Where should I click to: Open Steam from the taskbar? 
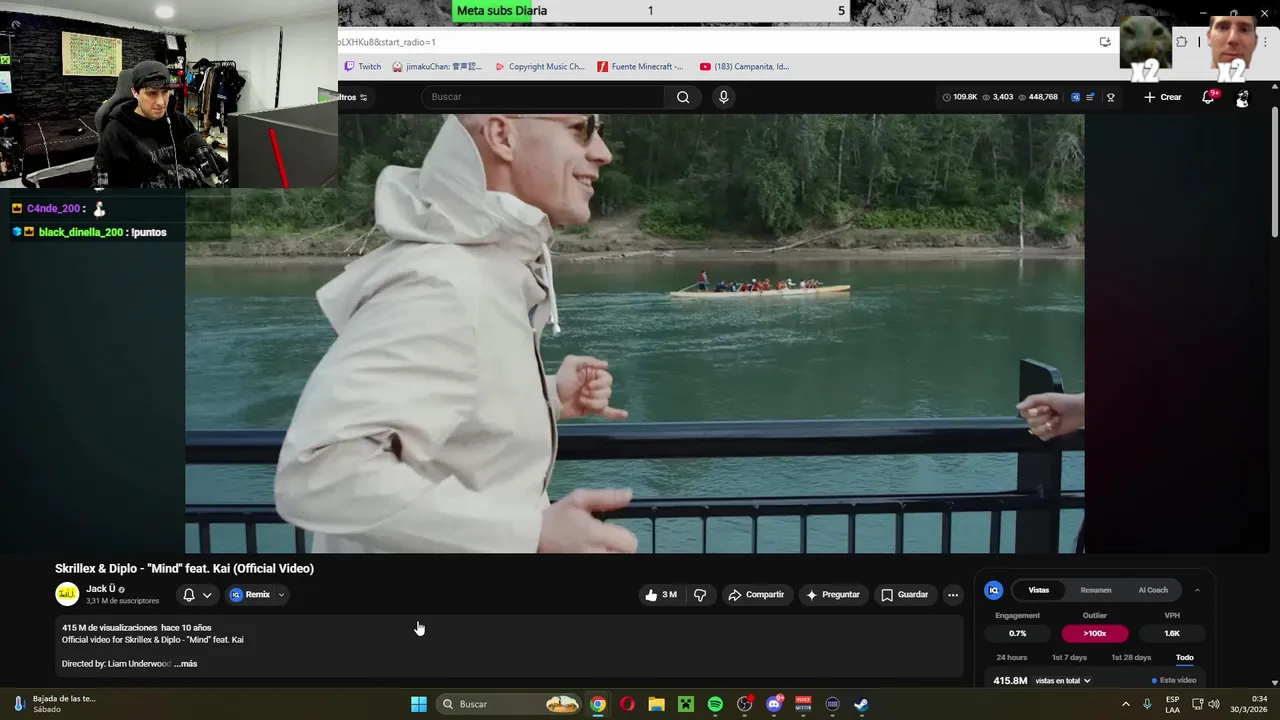coord(861,704)
